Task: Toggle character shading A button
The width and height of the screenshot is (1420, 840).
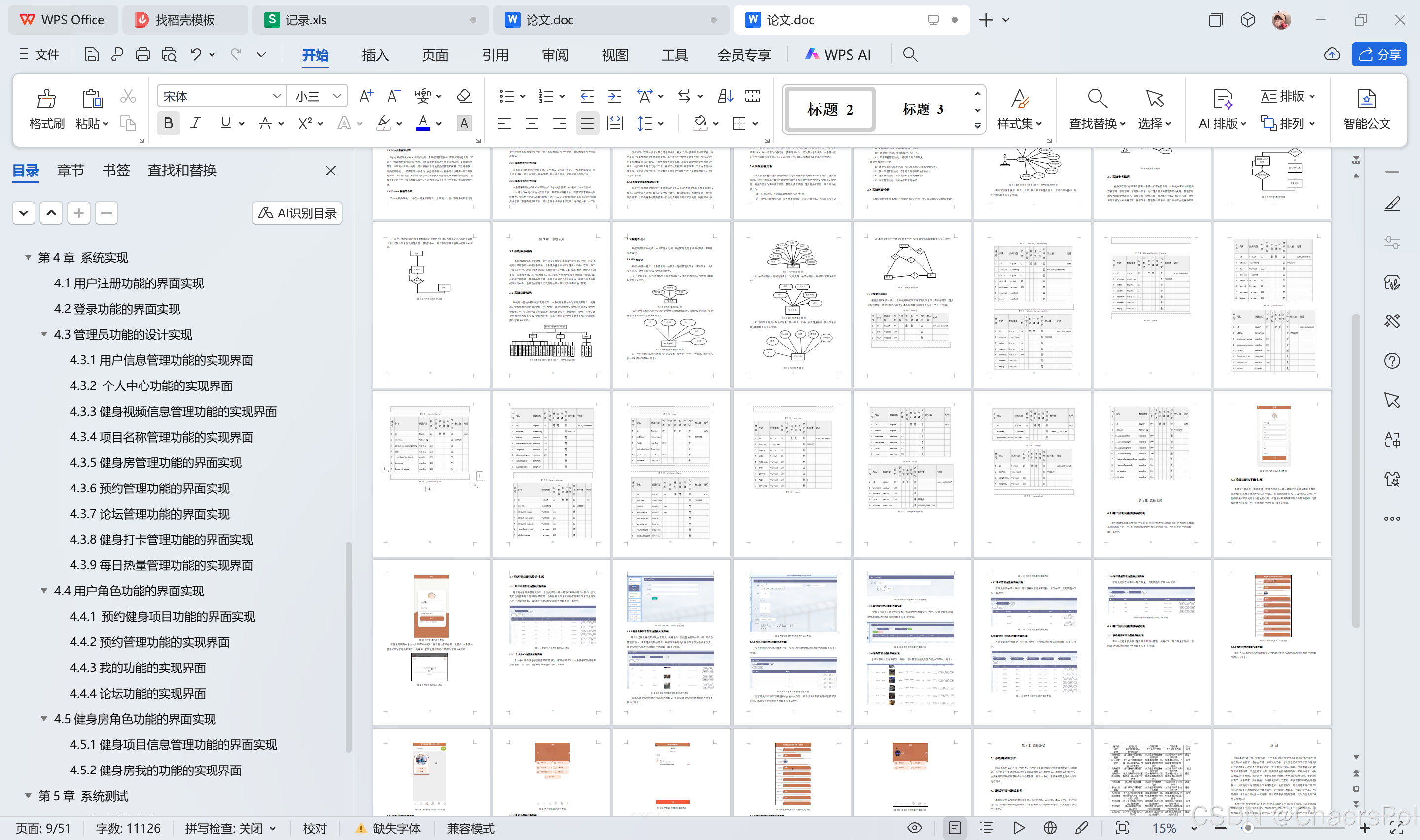Action: (464, 123)
